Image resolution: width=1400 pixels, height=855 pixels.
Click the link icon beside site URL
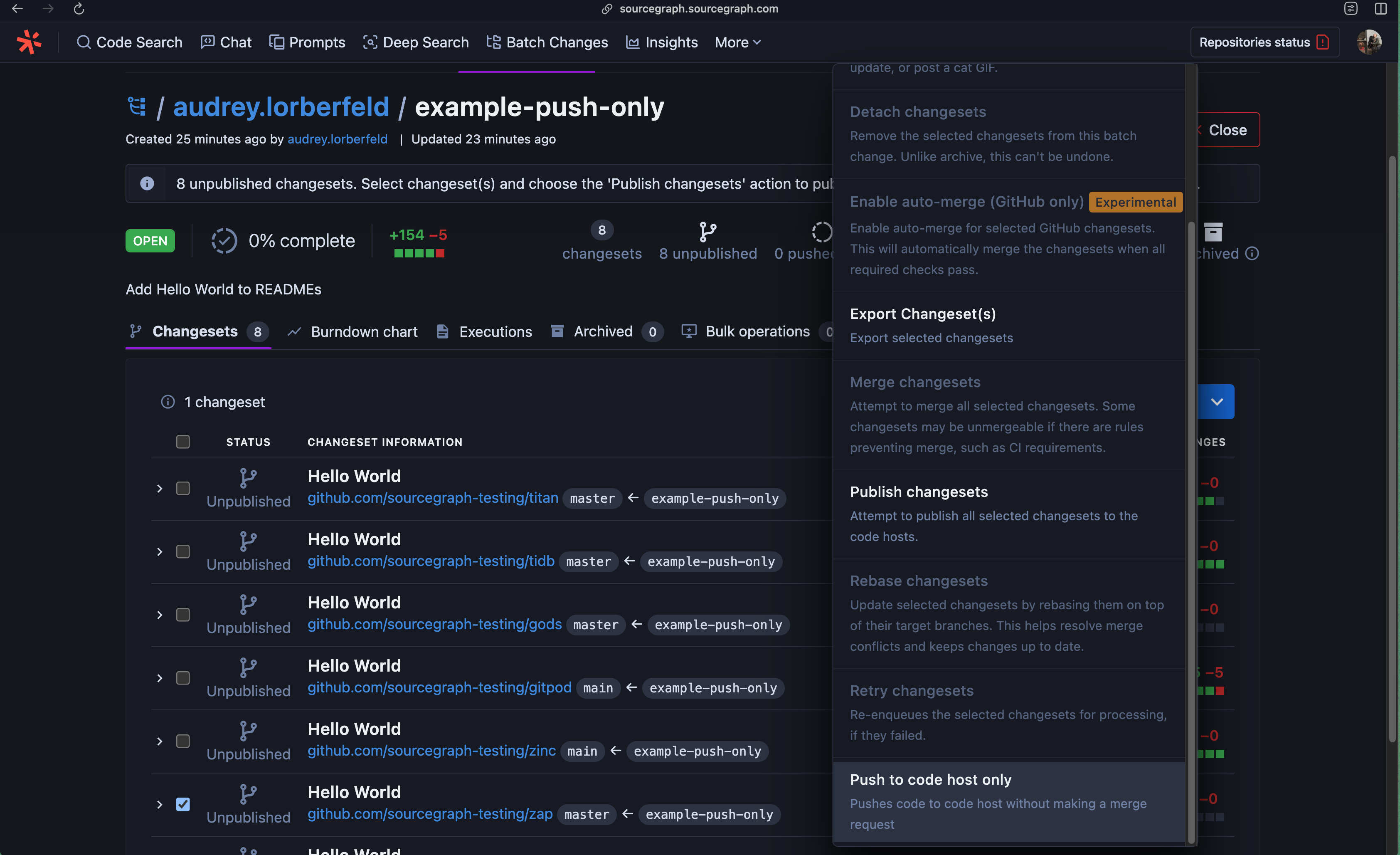[x=607, y=9]
